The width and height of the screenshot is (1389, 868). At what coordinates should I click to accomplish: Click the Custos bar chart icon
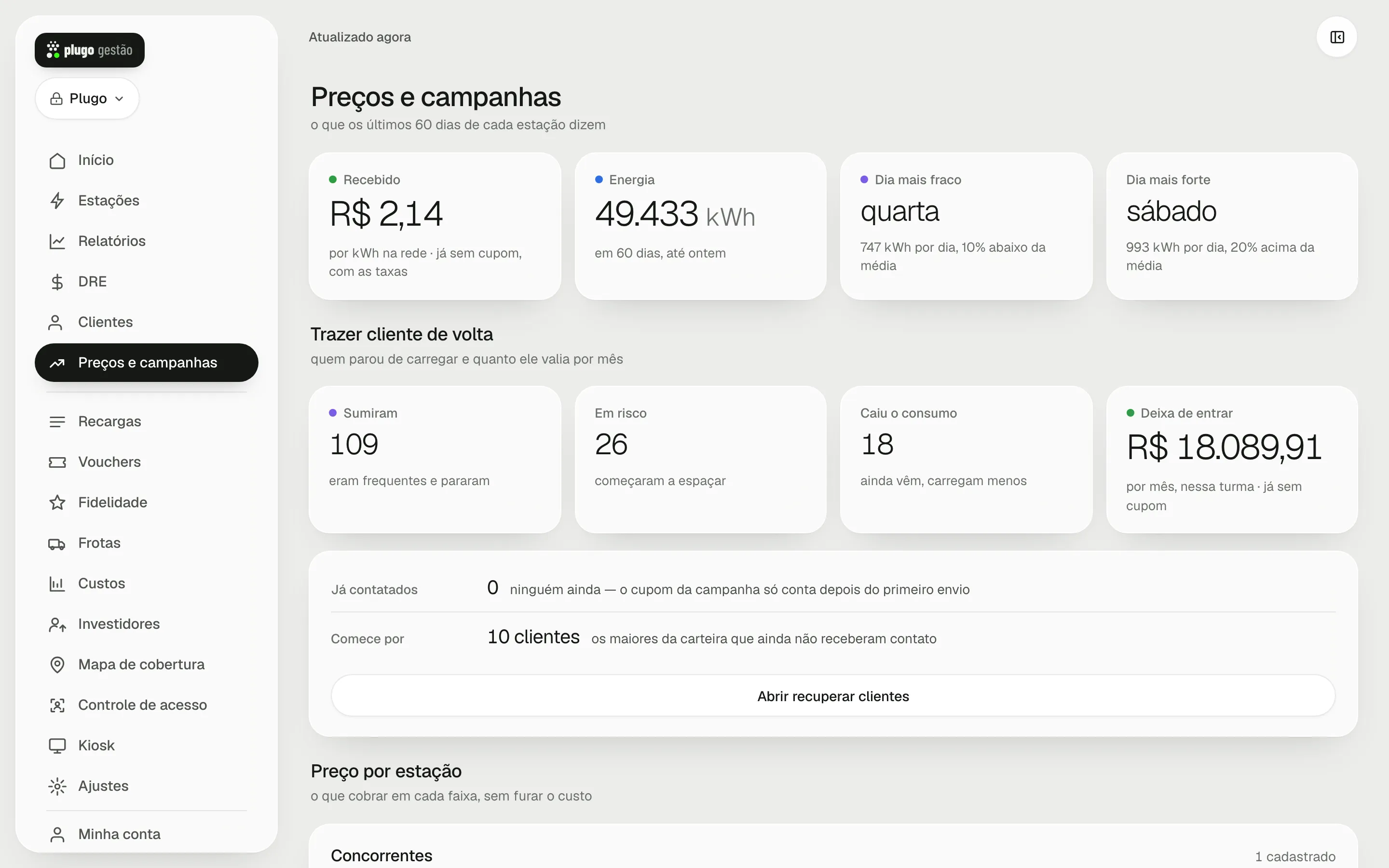pyautogui.click(x=57, y=584)
